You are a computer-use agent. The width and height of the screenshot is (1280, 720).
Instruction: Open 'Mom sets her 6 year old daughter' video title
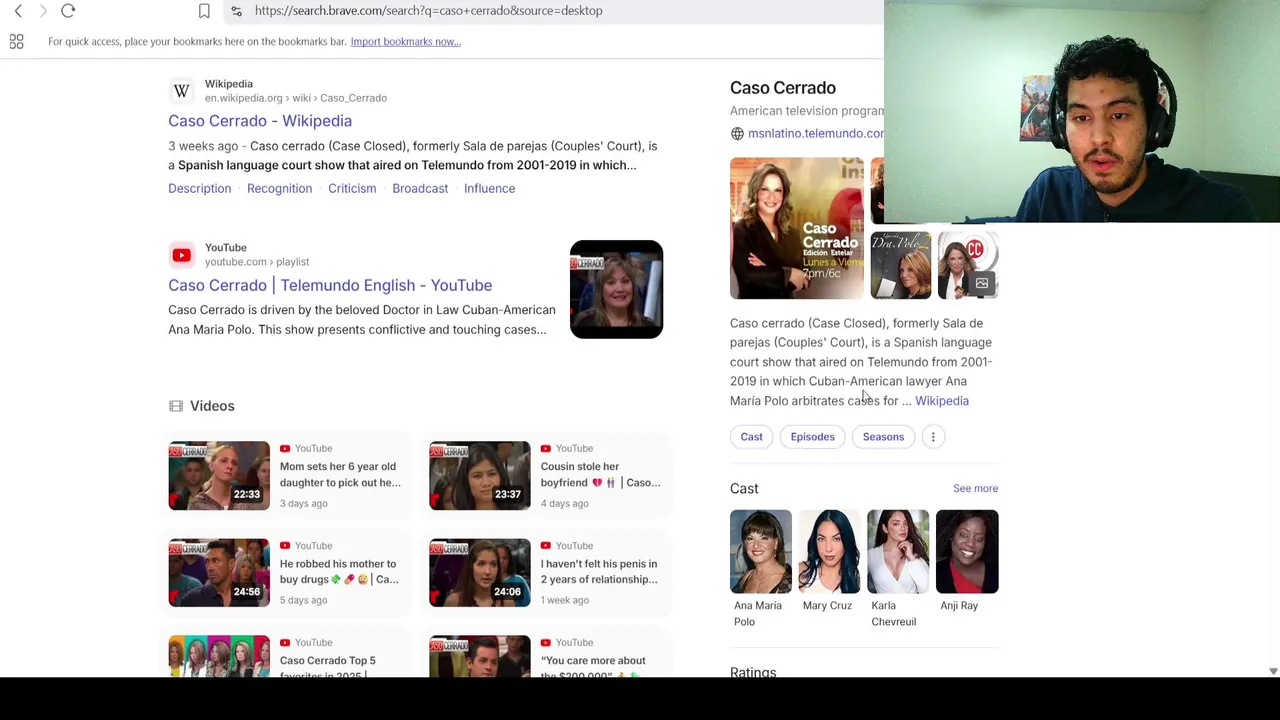(340, 475)
